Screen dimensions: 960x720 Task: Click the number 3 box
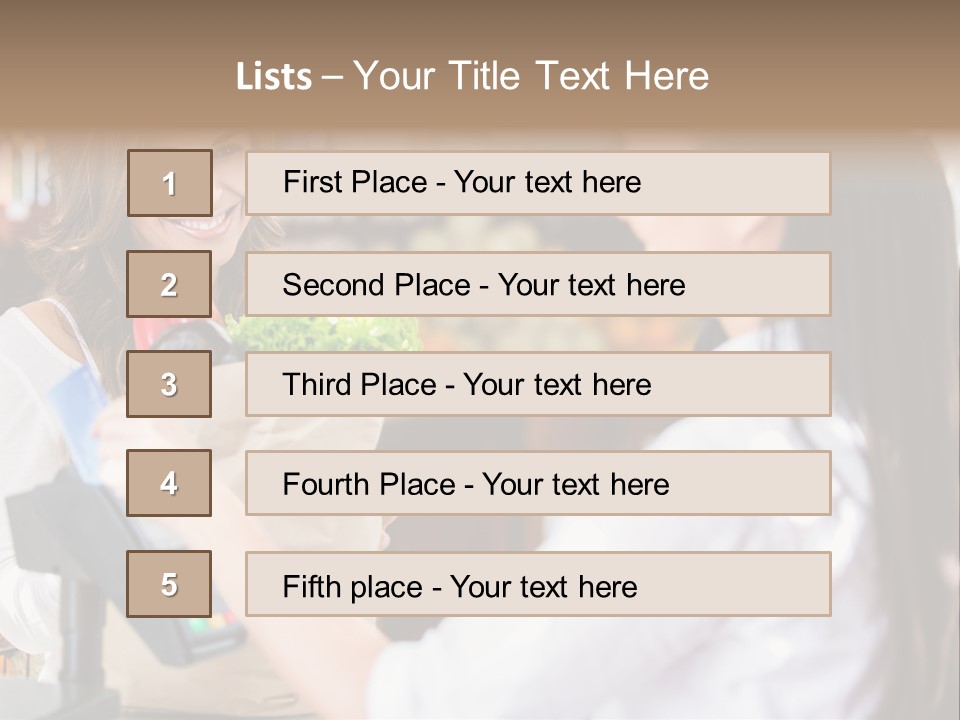click(x=169, y=384)
